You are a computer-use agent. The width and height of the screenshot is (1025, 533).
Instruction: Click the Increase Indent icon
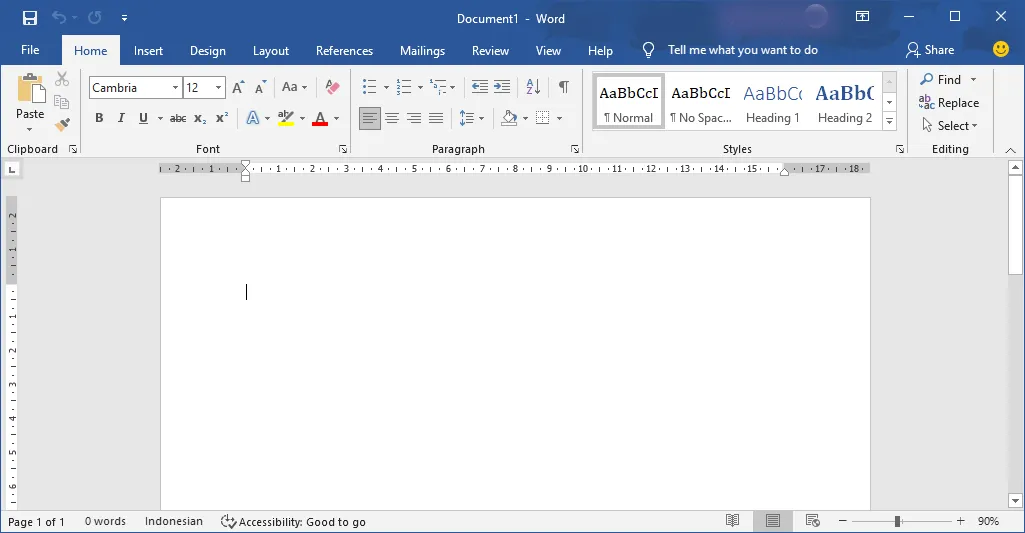[502, 87]
